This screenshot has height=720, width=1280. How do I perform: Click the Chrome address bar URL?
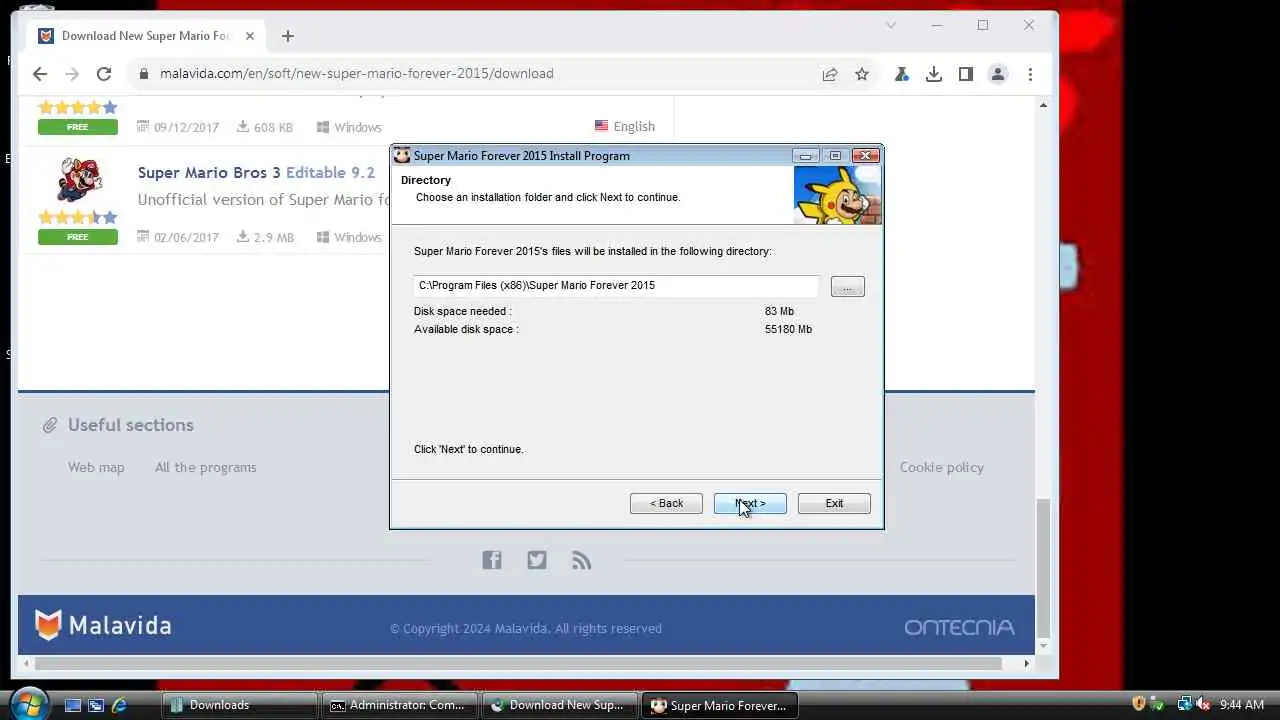click(356, 74)
